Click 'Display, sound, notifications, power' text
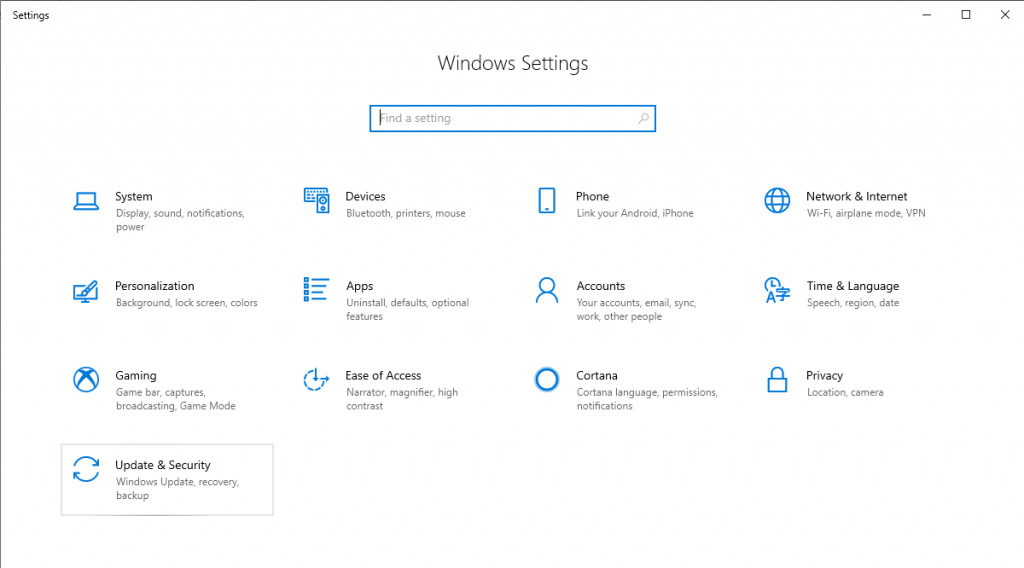The width and height of the screenshot is (1024, 568). click(180, 220)
